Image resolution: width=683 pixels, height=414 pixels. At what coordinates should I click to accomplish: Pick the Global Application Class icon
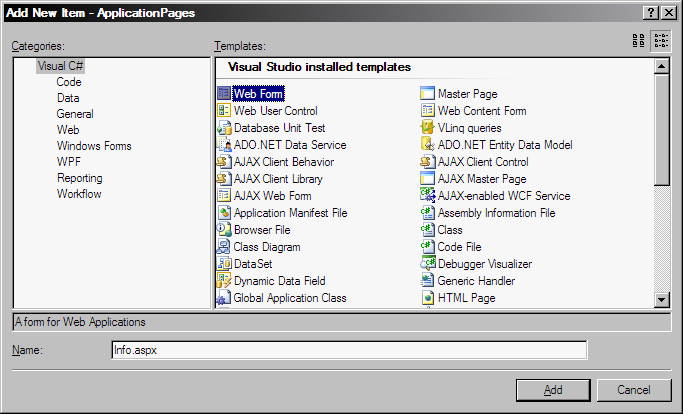(x=223, y=297)
